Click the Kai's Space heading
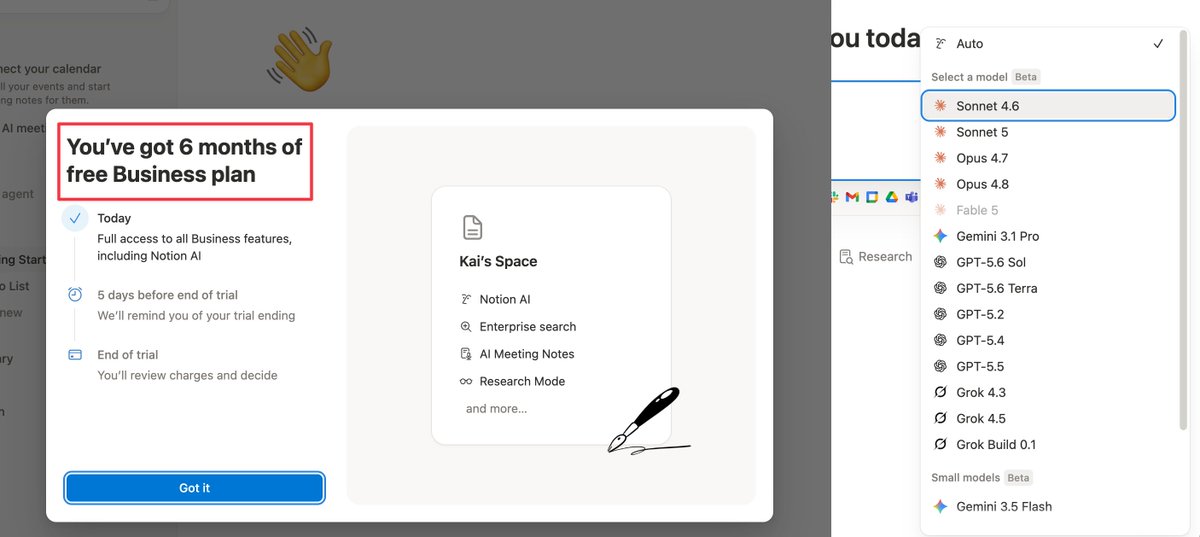Viewport: 1200px width, 537px height. 498,261
